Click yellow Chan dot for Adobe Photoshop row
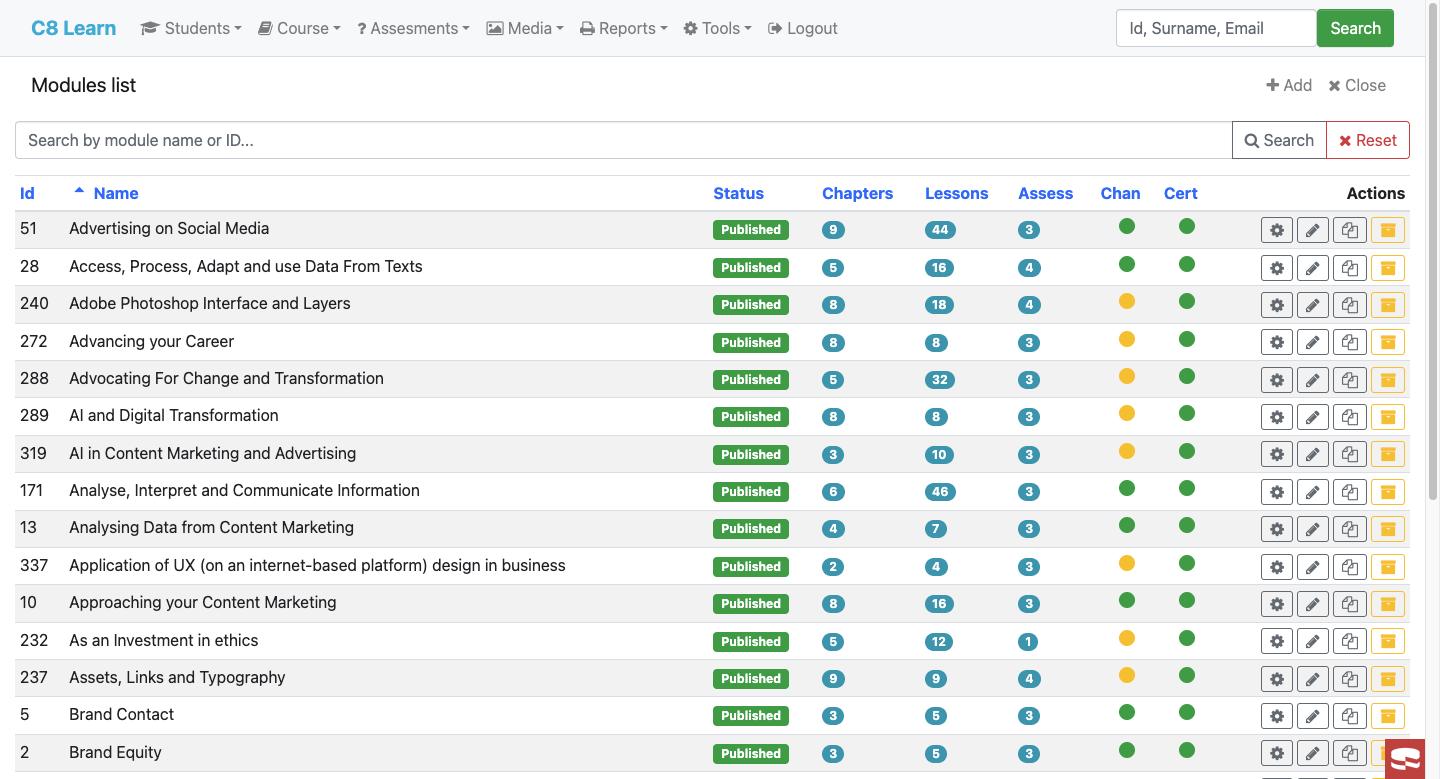The width and height of the screenshot is (1440, 779). coord(1127,301)
